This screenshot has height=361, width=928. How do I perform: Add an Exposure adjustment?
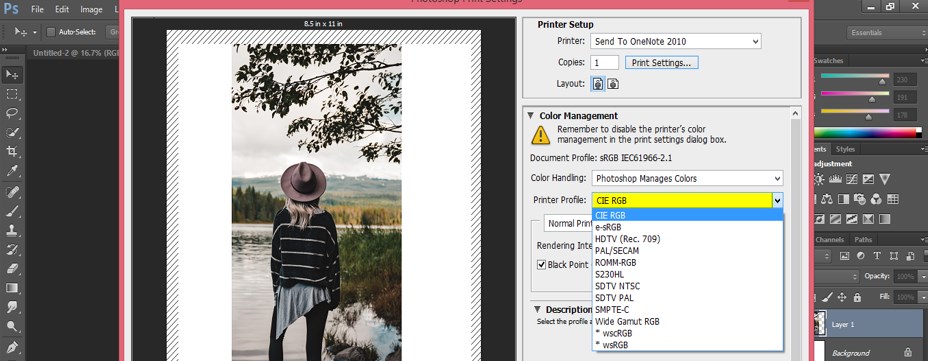click(868, 179)
